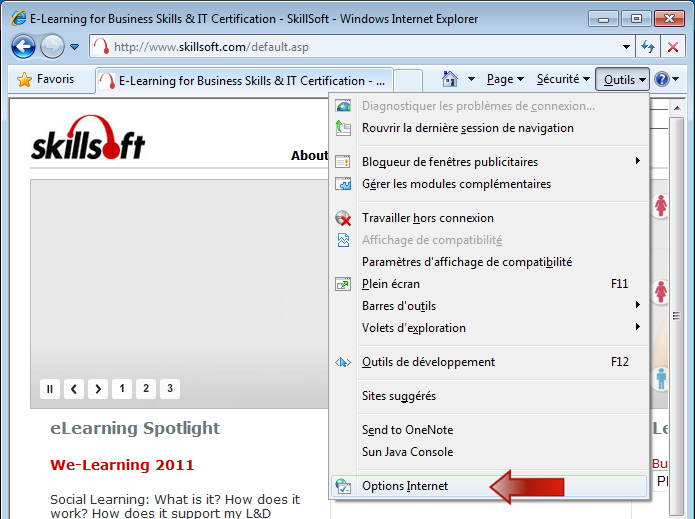Expand the Help dropdown arrow
Viewport: 695px width, 519px height.
[676, 79]
